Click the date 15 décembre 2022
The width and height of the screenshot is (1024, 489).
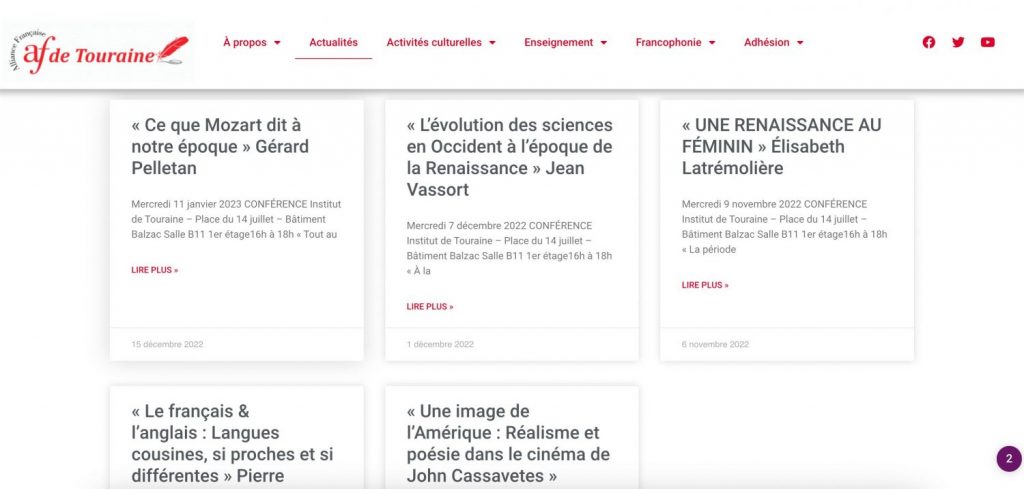[x=167, y=344]
